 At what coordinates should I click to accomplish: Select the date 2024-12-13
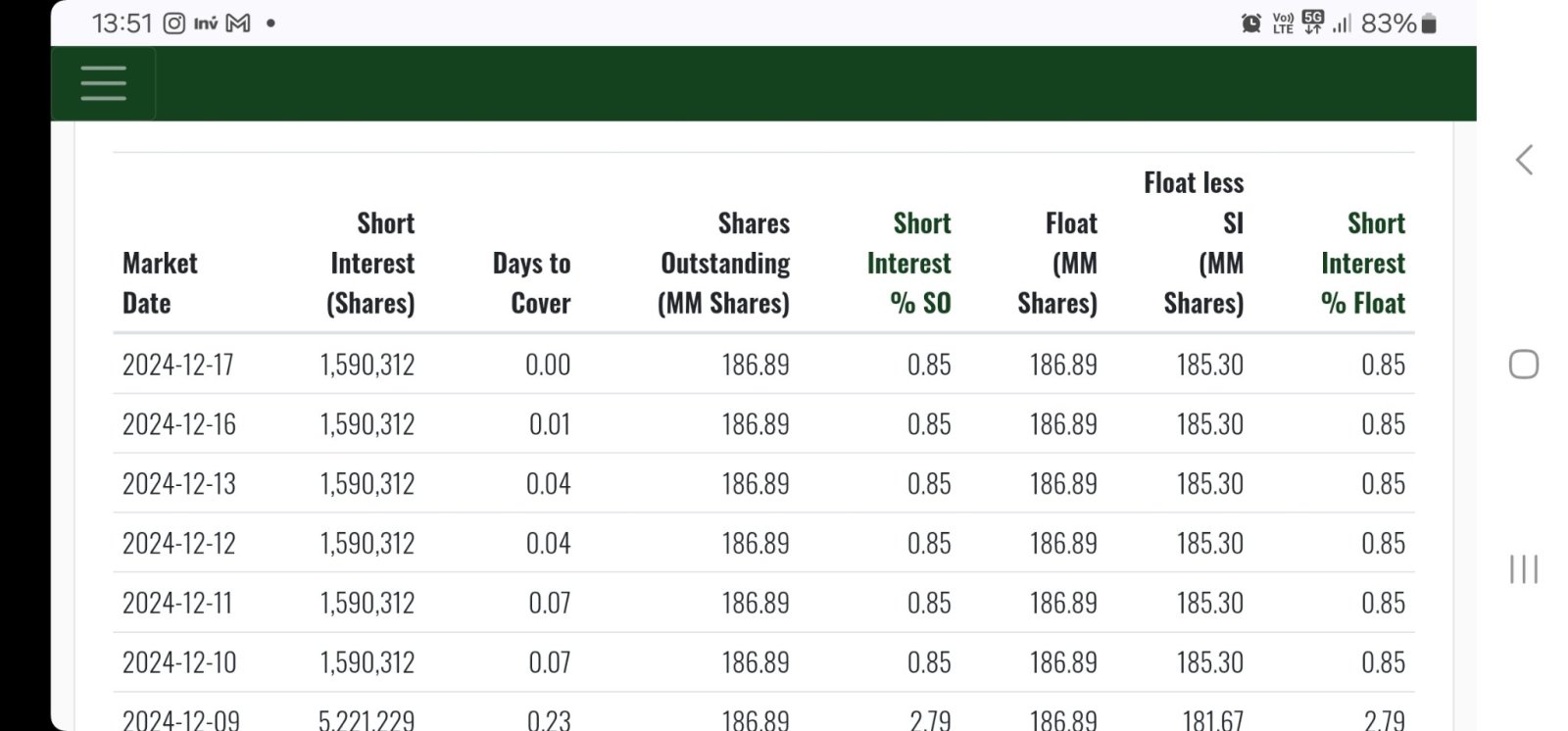[179, 484]
